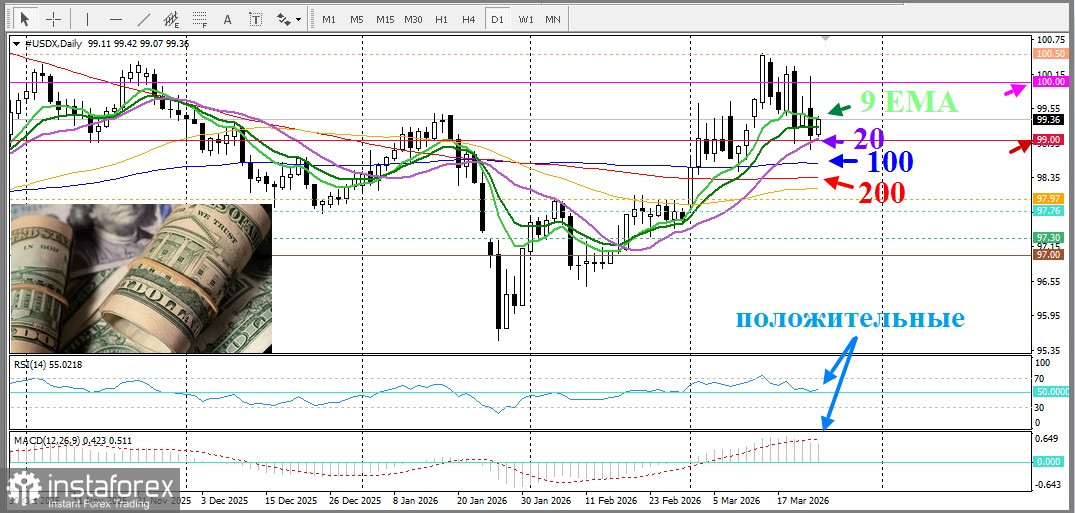Click the dollar bills image on chart

pos(140,278)
